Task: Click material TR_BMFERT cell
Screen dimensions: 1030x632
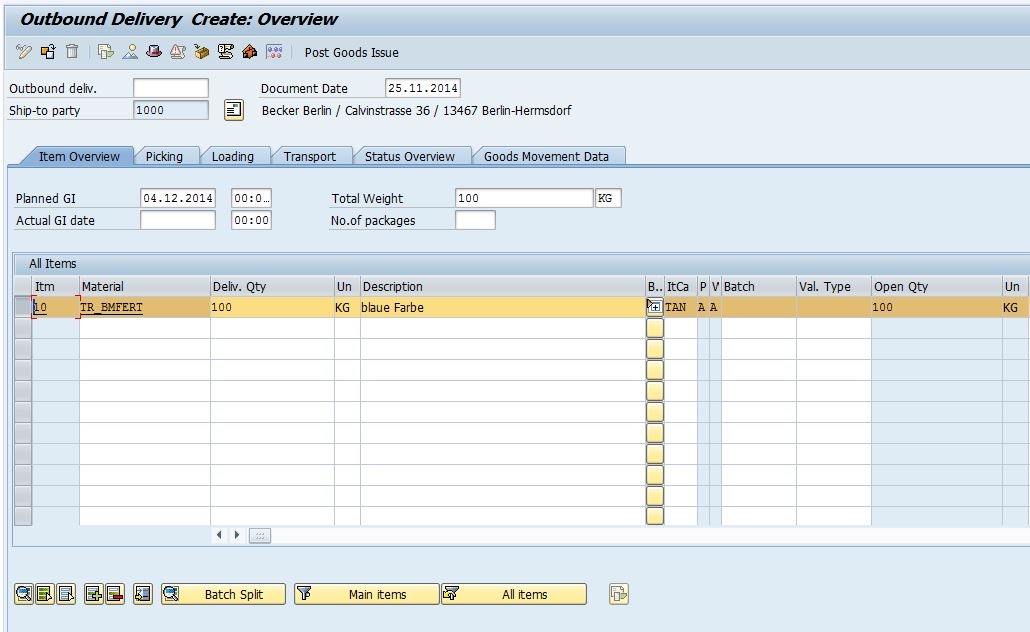Action: pyautogui.click(x=144, y=307)
